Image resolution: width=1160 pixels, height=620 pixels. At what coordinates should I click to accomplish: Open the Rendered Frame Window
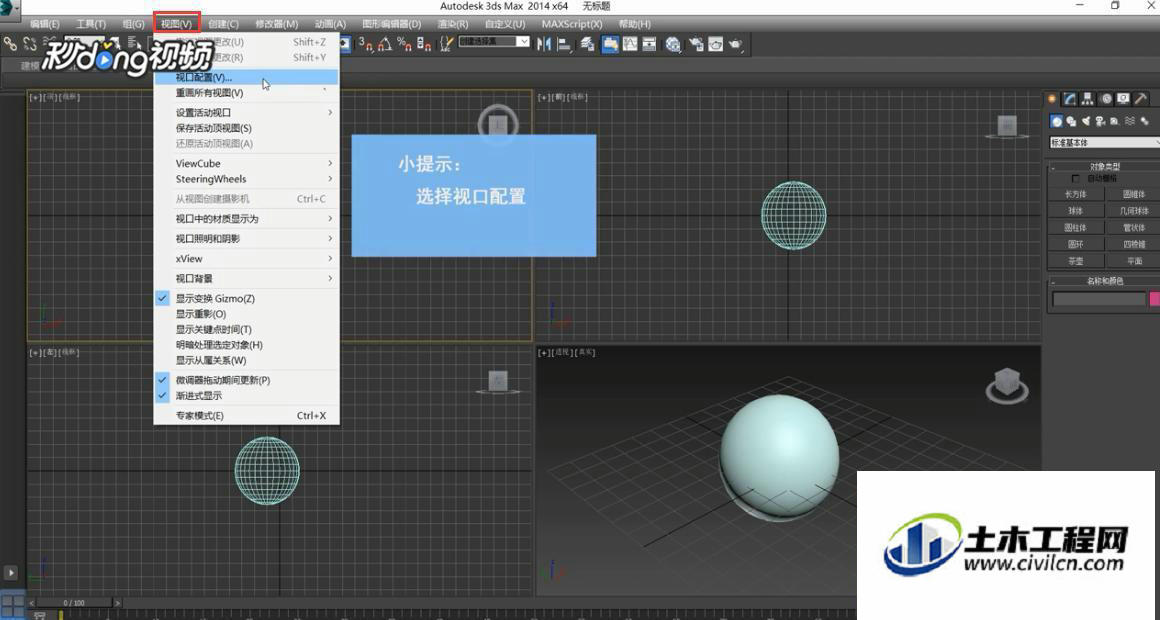(x=715, y=44)
